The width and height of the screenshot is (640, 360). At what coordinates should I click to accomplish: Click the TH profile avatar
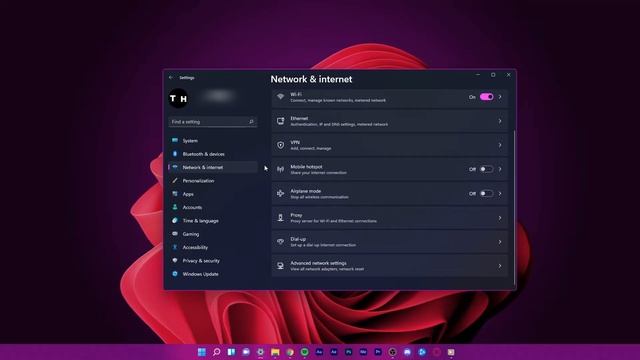178,98
